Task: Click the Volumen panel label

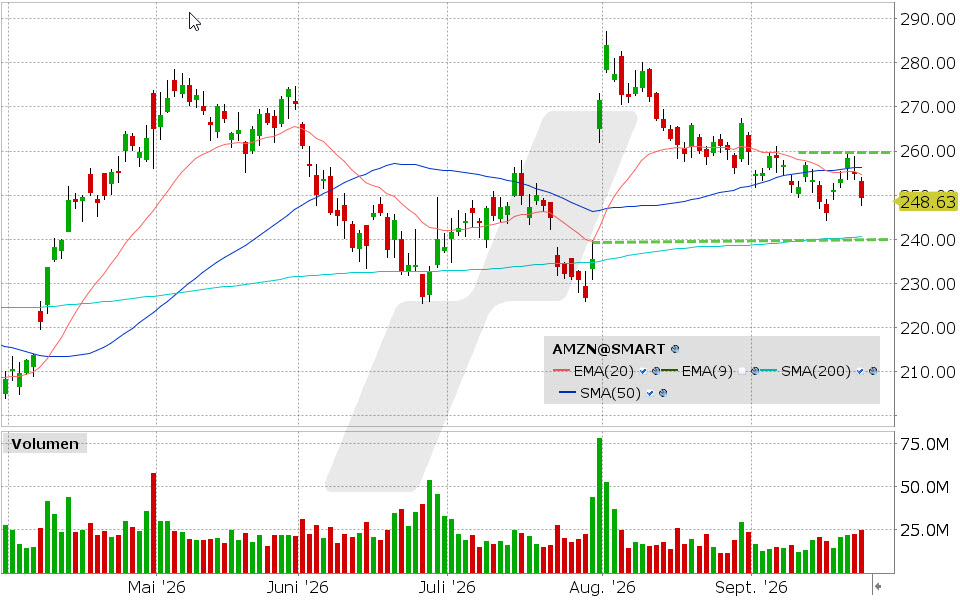Action: click(x=45, y=444)
